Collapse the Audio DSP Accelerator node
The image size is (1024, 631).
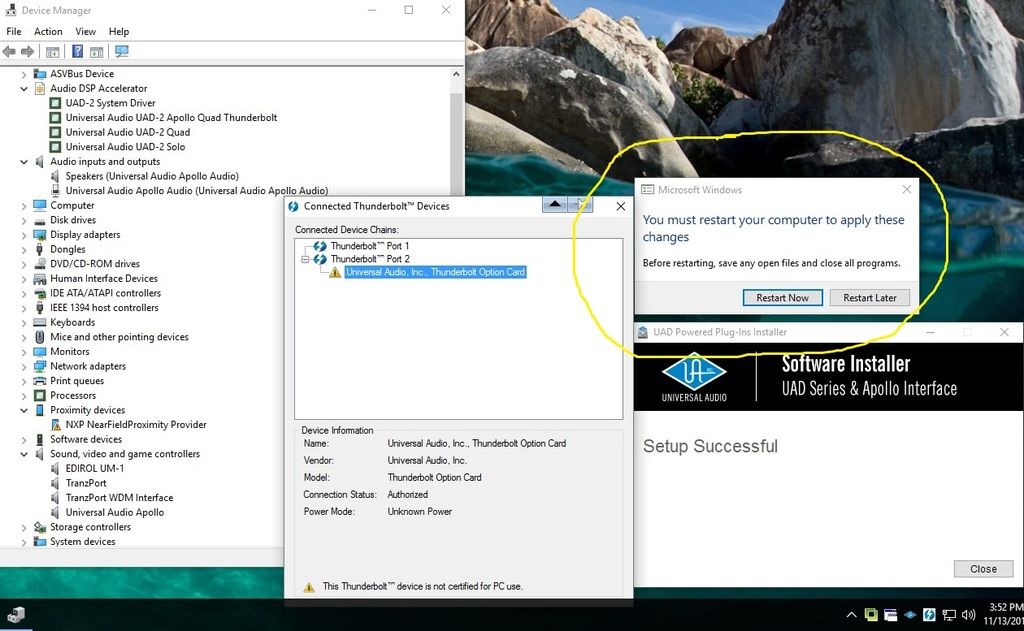[25, 89]
